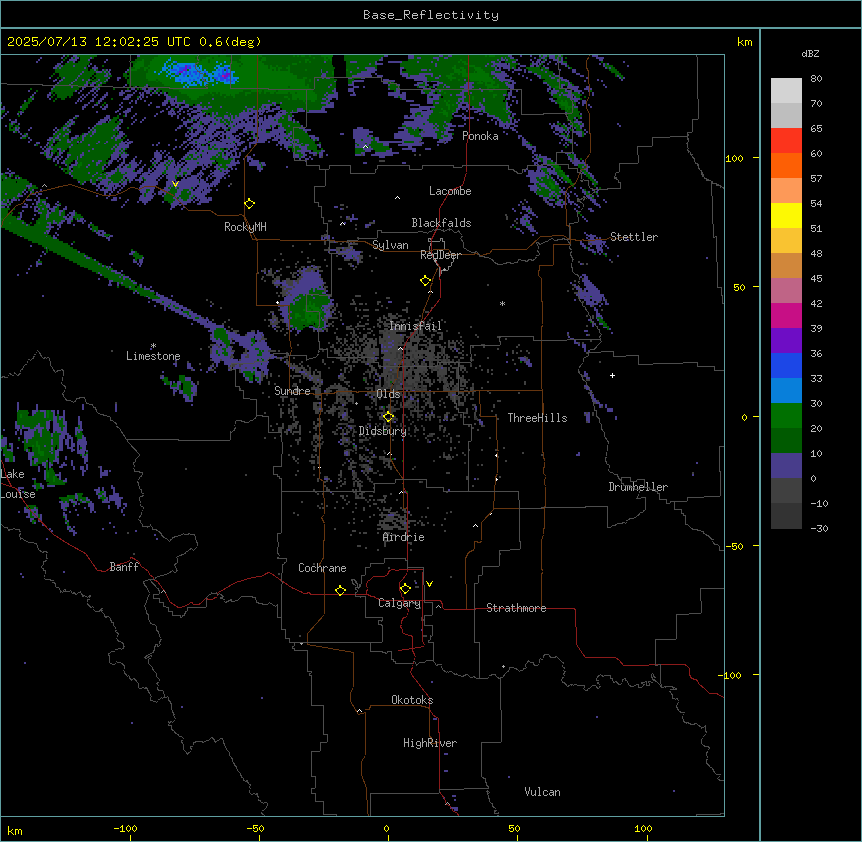The width and height of the screenshot is (862, 842).
Task: Click the Base_Reflectivity title text
Action: click(431, 15)
